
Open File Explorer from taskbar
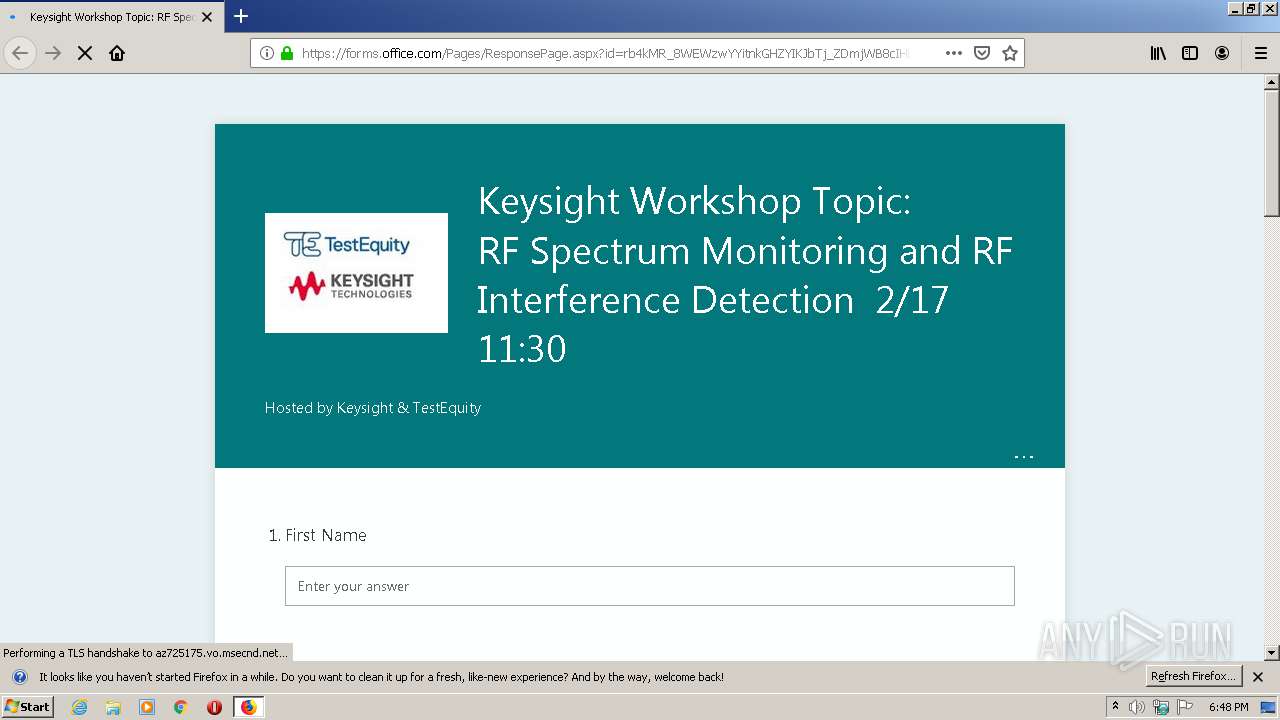pyautogui.click(x=113, y=707)
